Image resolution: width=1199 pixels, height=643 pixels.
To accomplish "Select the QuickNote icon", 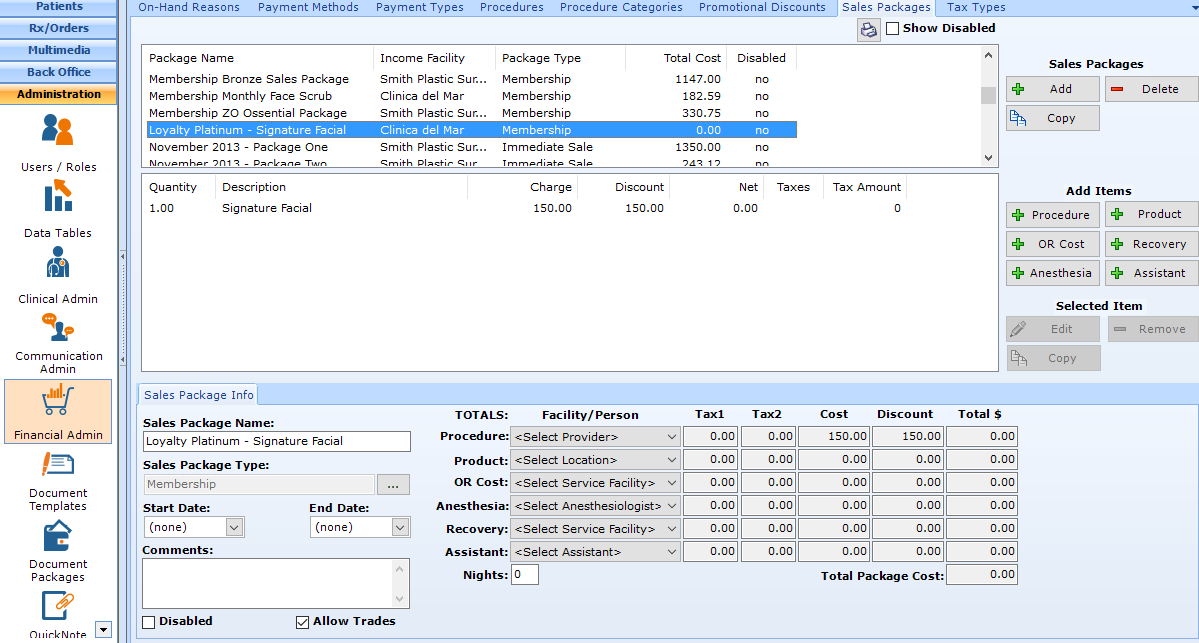I will coord(57,607).
